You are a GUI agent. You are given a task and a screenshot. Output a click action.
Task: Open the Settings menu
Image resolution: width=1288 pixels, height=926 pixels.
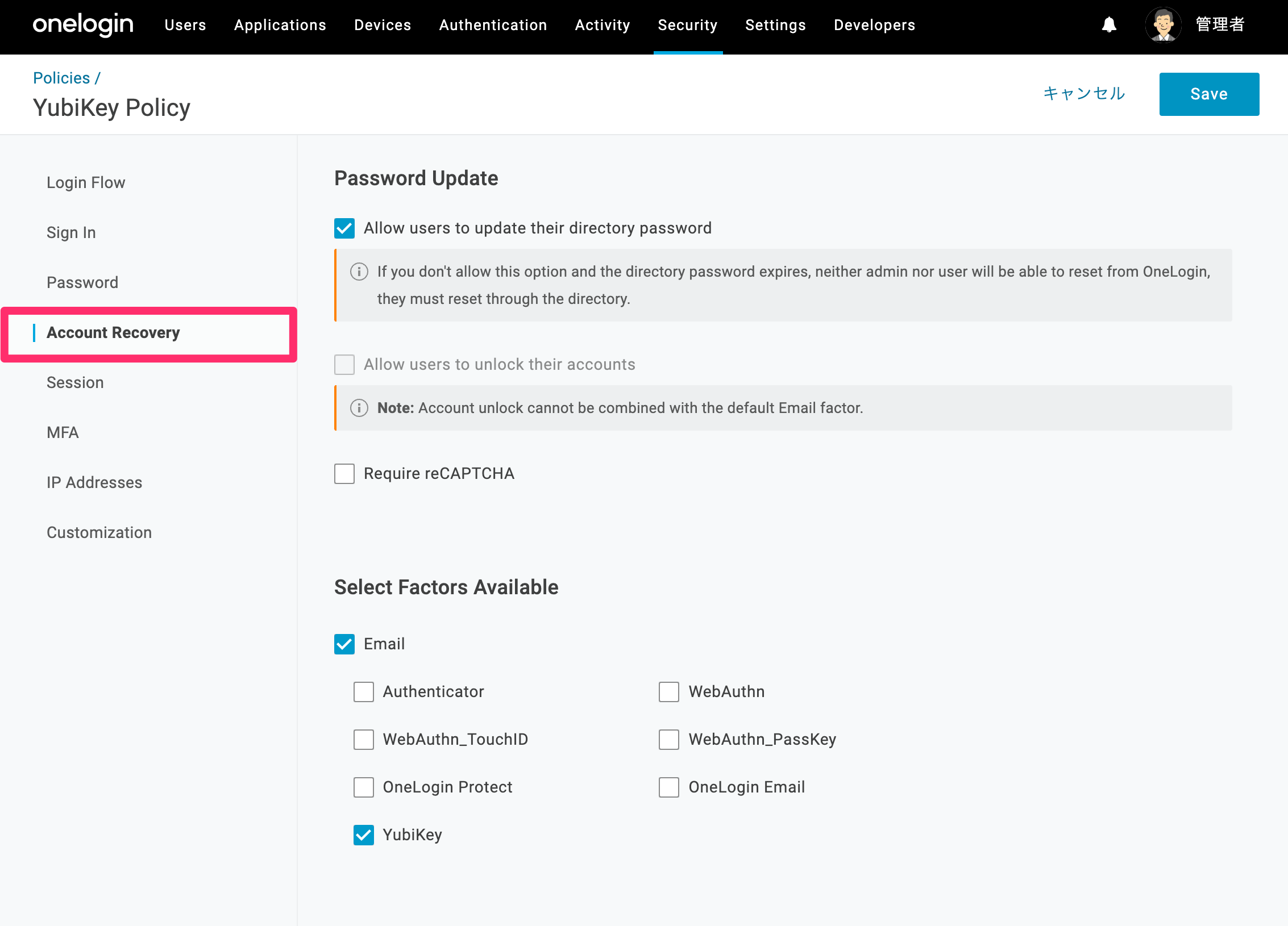tap(776, 25)
